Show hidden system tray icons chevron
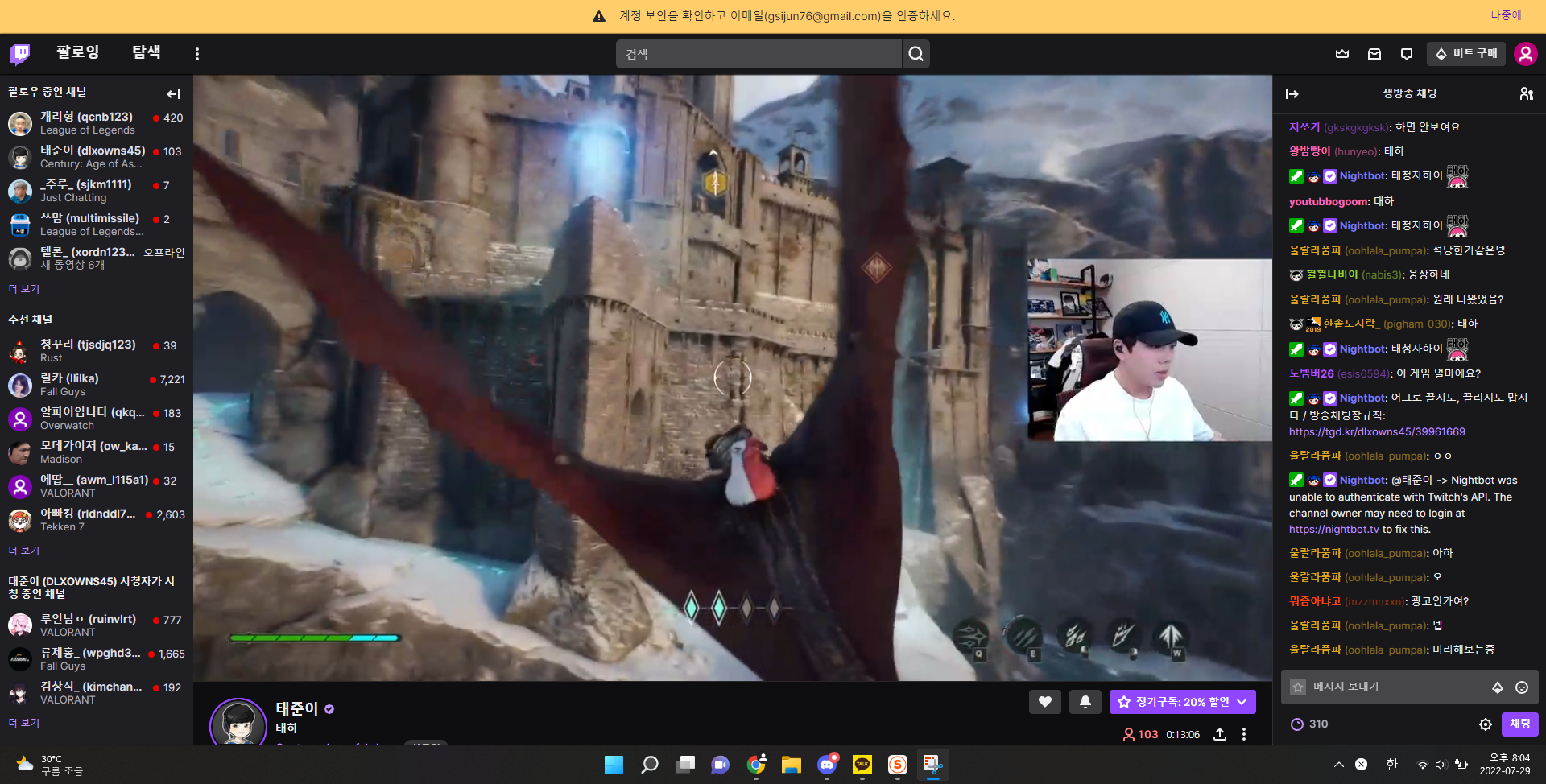Viewport: 1546px width, 784px height. [x=1338, y=765]
